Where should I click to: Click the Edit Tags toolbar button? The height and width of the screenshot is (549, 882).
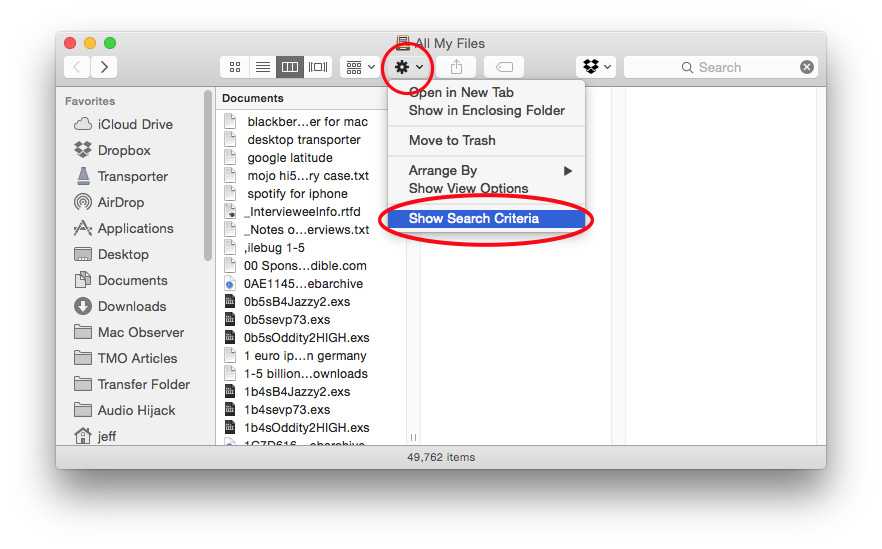(x=504, y=68)
